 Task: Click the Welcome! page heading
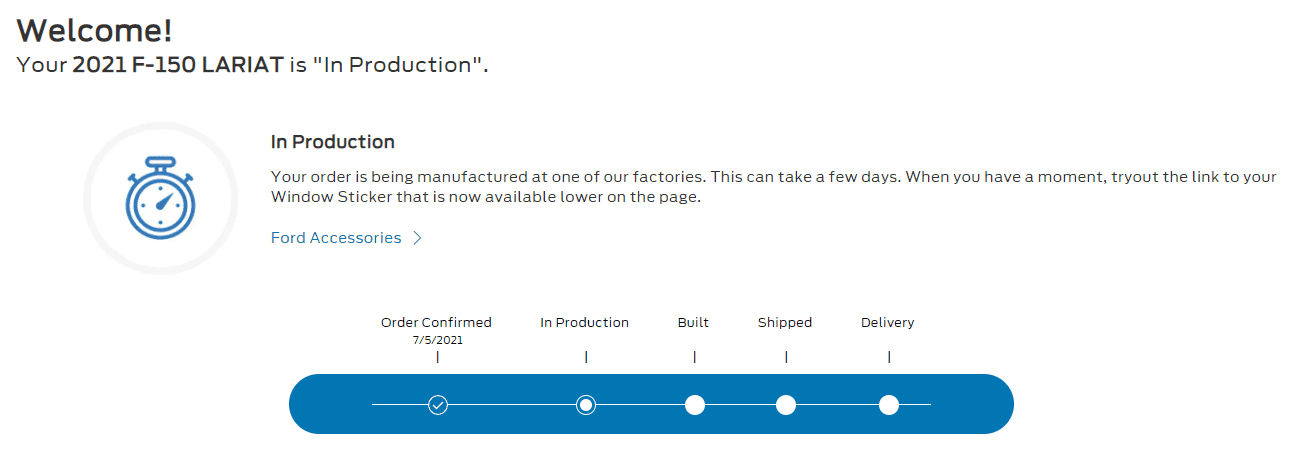[94, 30]
